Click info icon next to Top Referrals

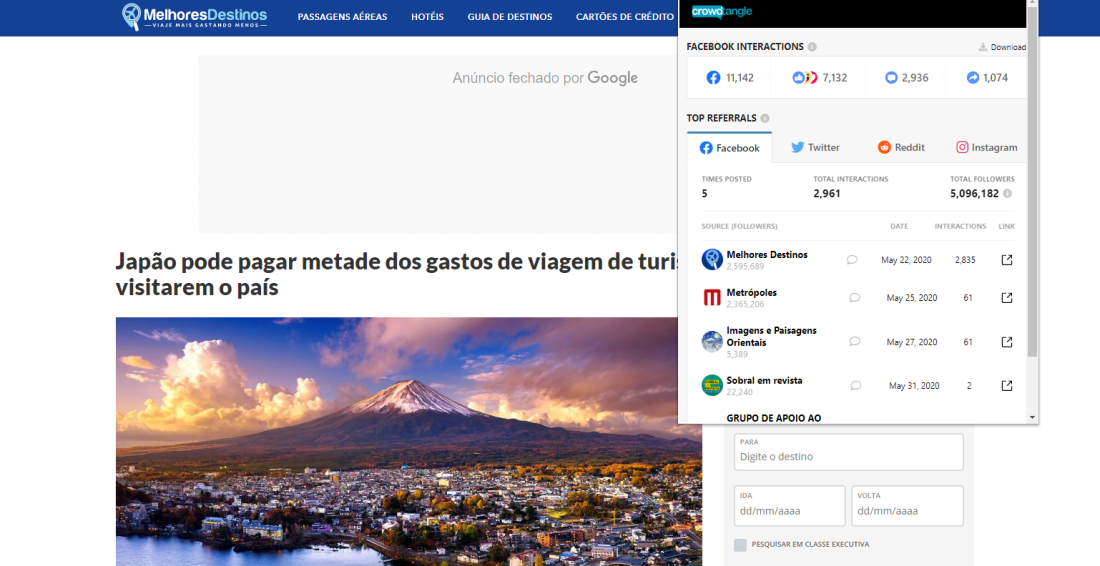(x=765, y=118)
